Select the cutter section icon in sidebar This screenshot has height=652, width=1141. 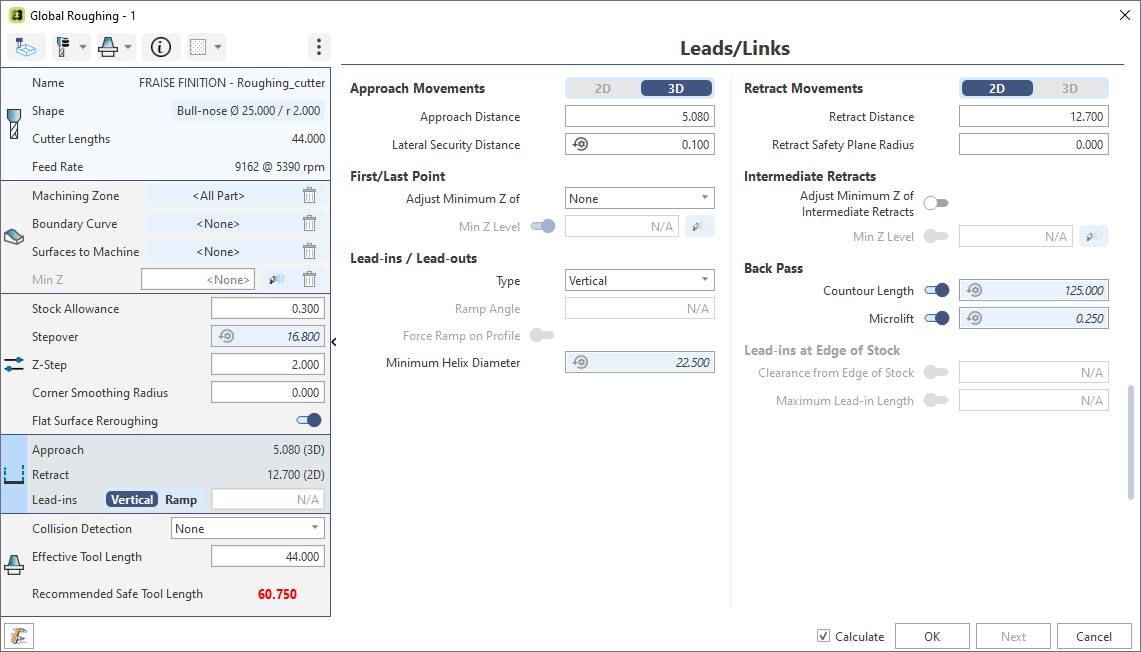click(13, 124)
